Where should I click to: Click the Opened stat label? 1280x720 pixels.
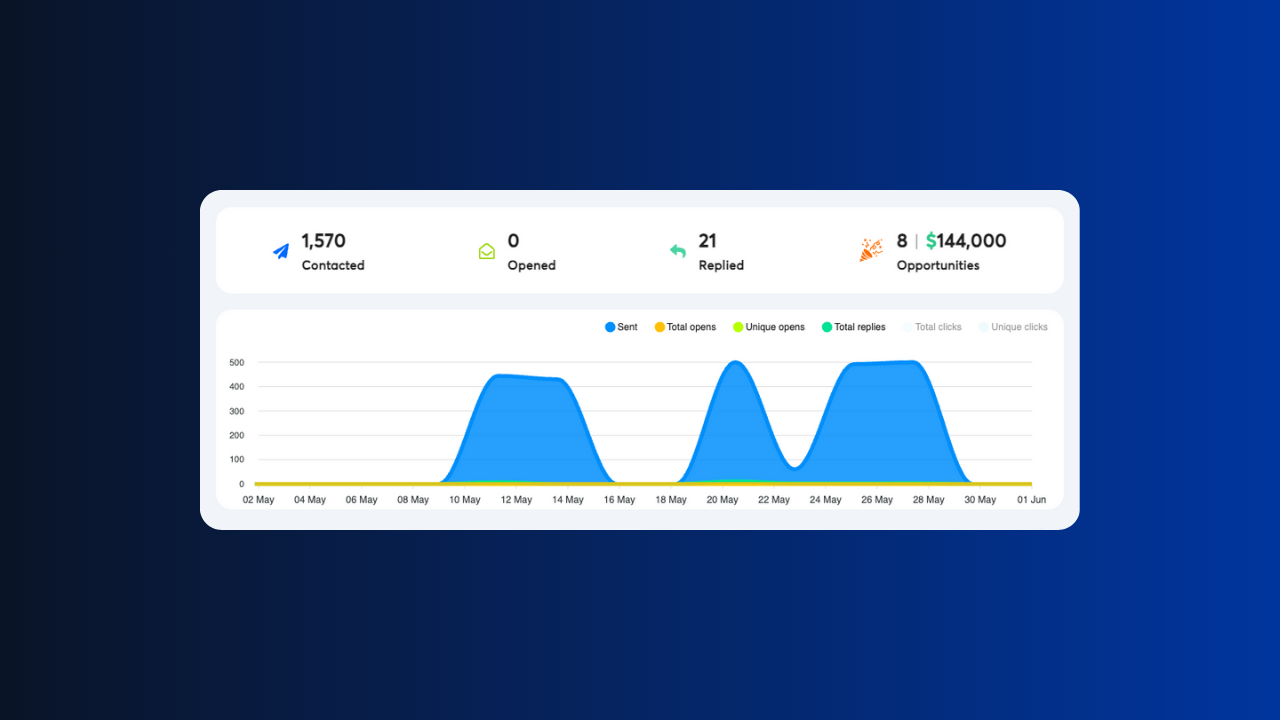point(531,266)
